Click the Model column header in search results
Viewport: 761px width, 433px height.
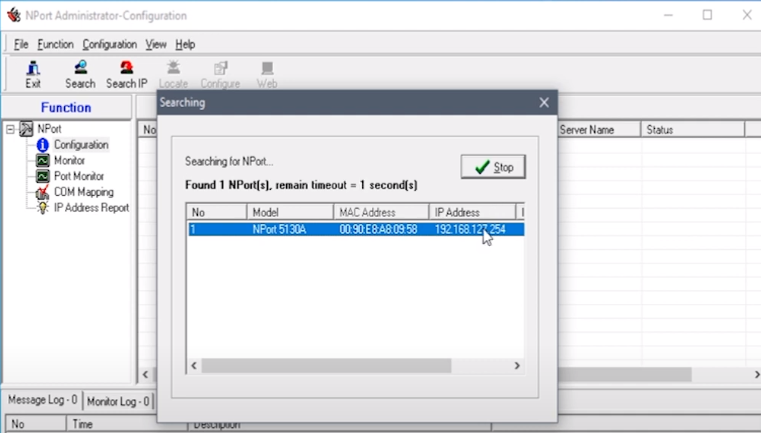(x=290, y=212)
